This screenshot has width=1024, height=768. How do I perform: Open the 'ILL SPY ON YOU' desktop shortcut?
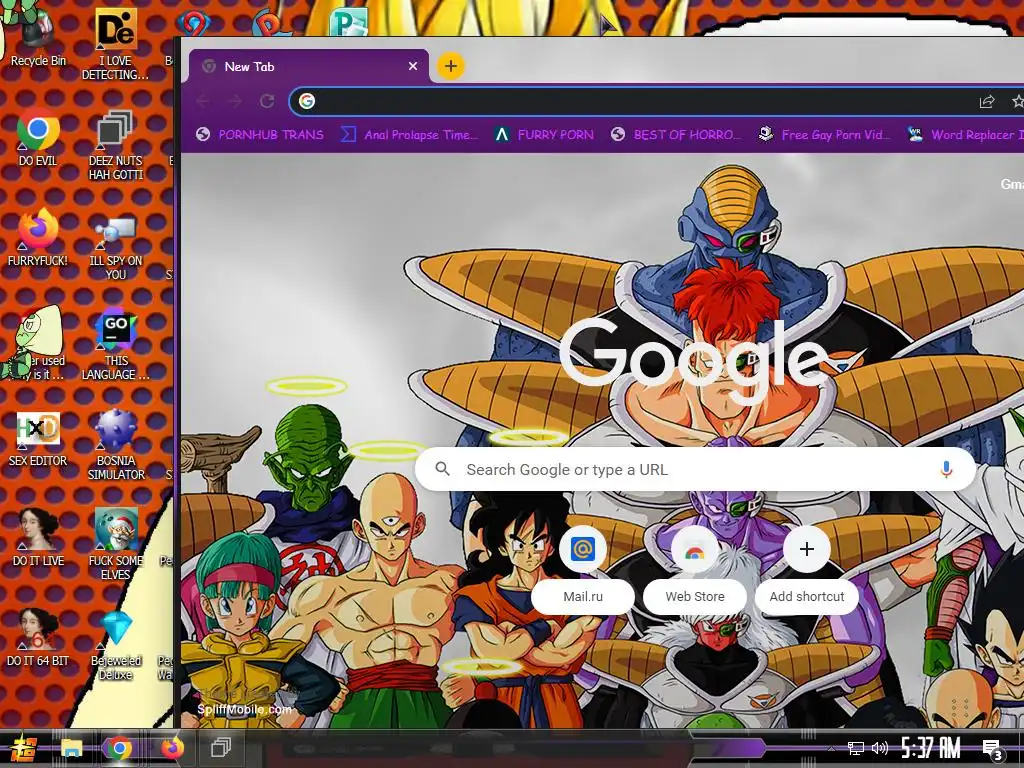click(x=116, y=247)
